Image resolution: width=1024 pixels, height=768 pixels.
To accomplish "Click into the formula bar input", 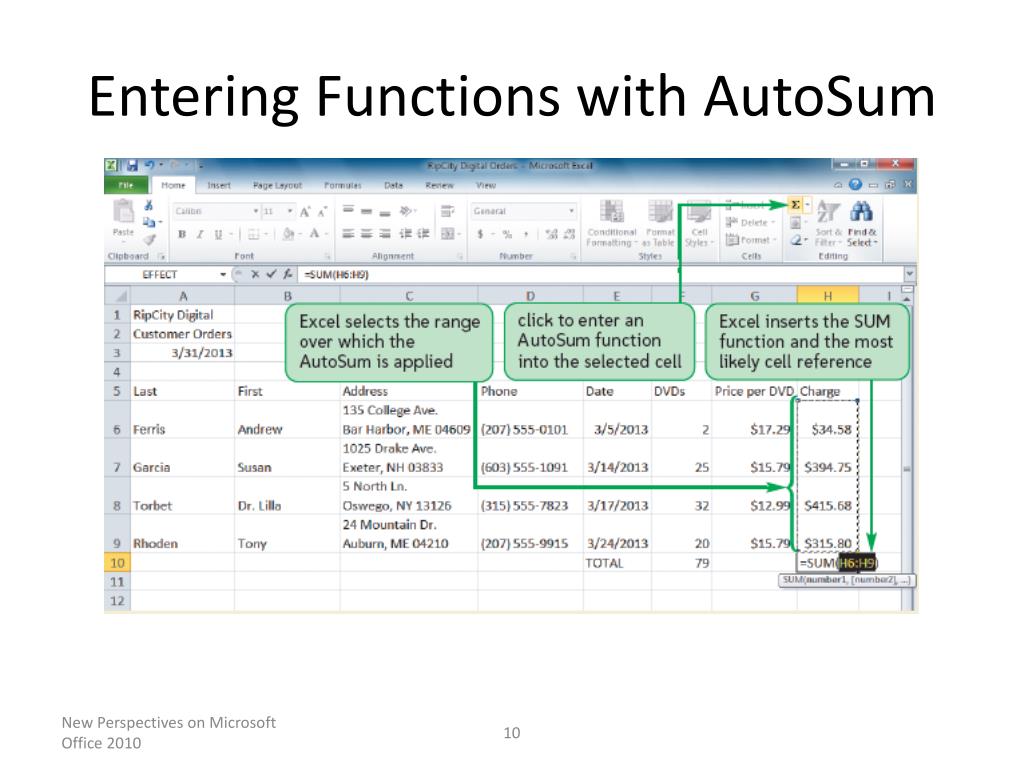I will click(x=601, y=274).
